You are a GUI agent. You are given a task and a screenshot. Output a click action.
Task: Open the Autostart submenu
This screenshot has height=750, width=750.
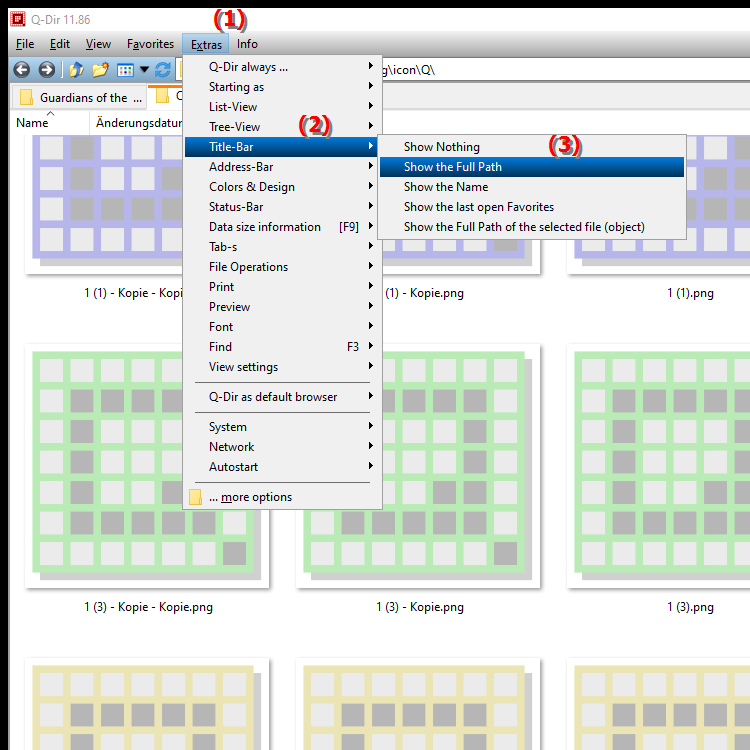282,467
